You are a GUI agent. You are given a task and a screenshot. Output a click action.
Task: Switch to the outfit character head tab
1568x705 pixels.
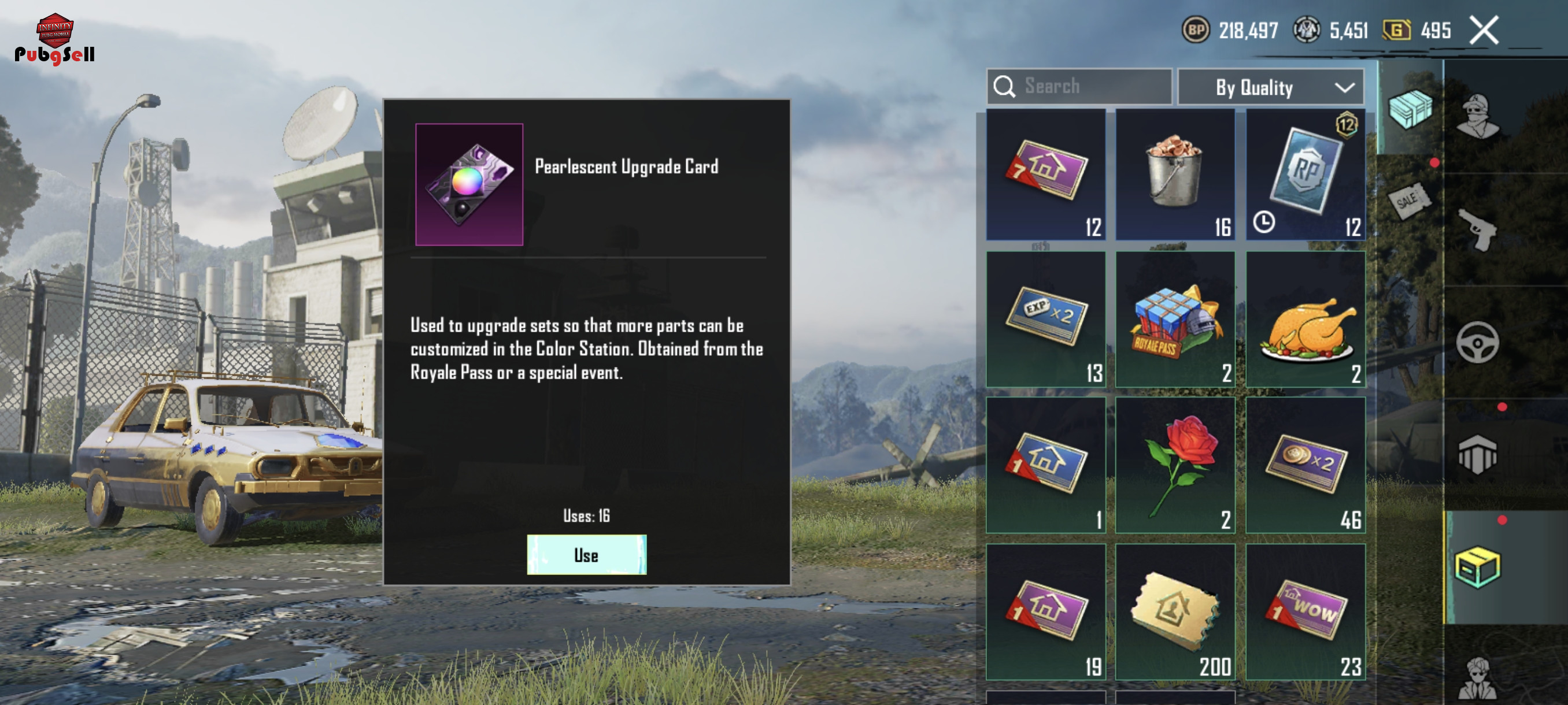point(1477,116)
